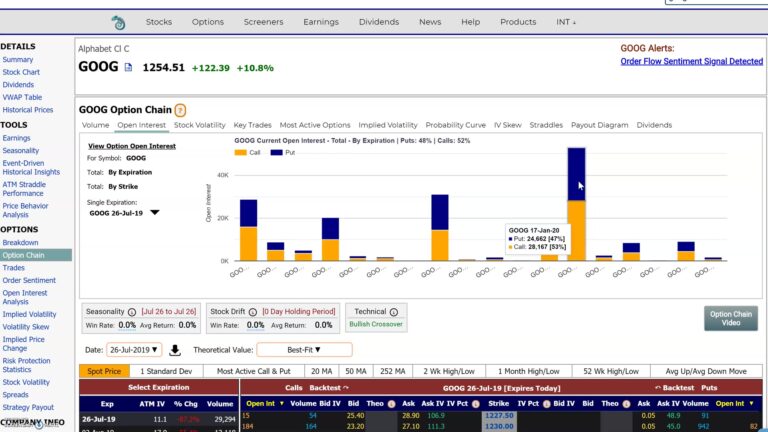The image size is (768, 432).
Task: Switch to the Key Trades tab
Action: coord(252,125)
